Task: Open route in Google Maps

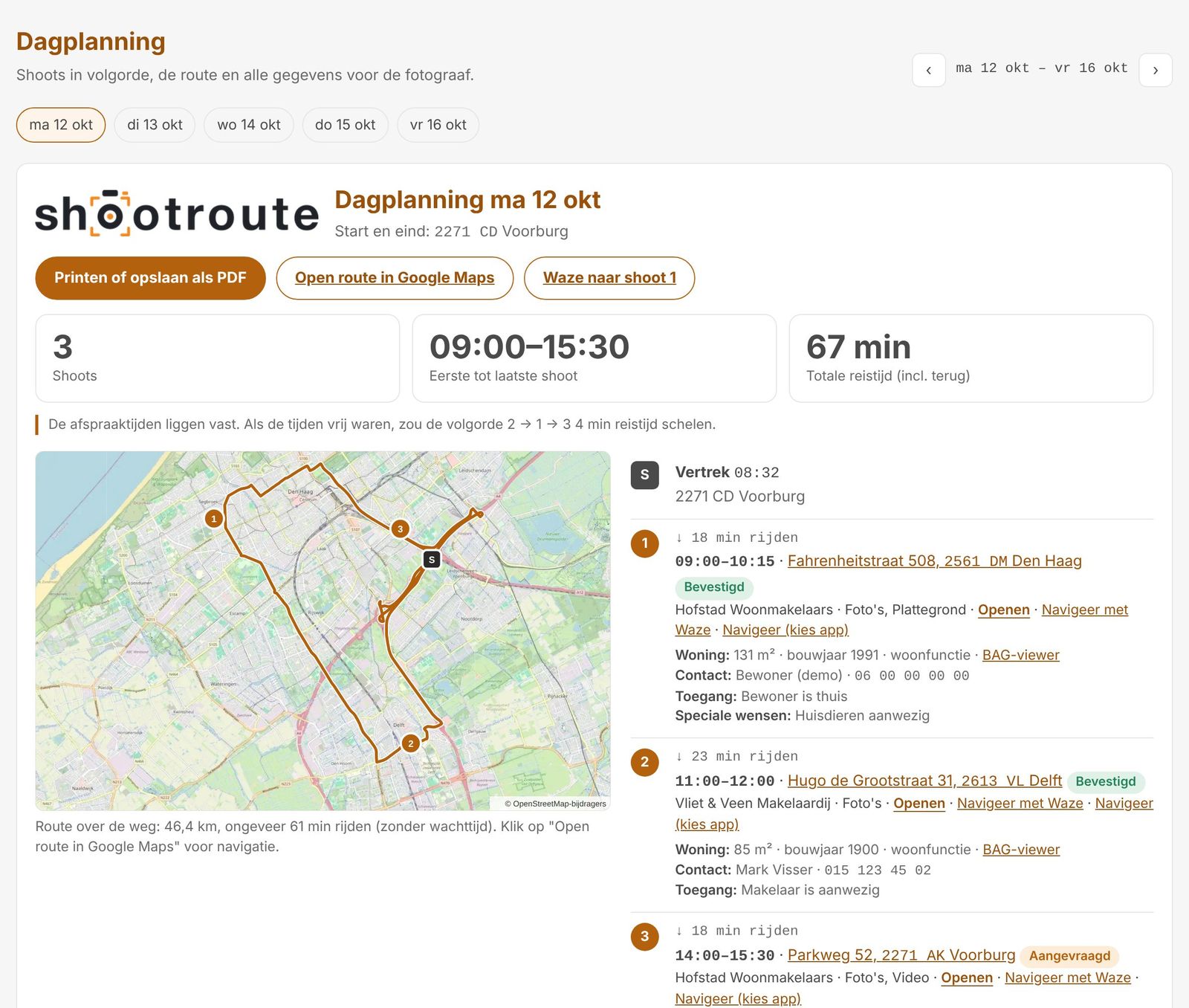Action: pyautogui.click(x=395, y=278)
